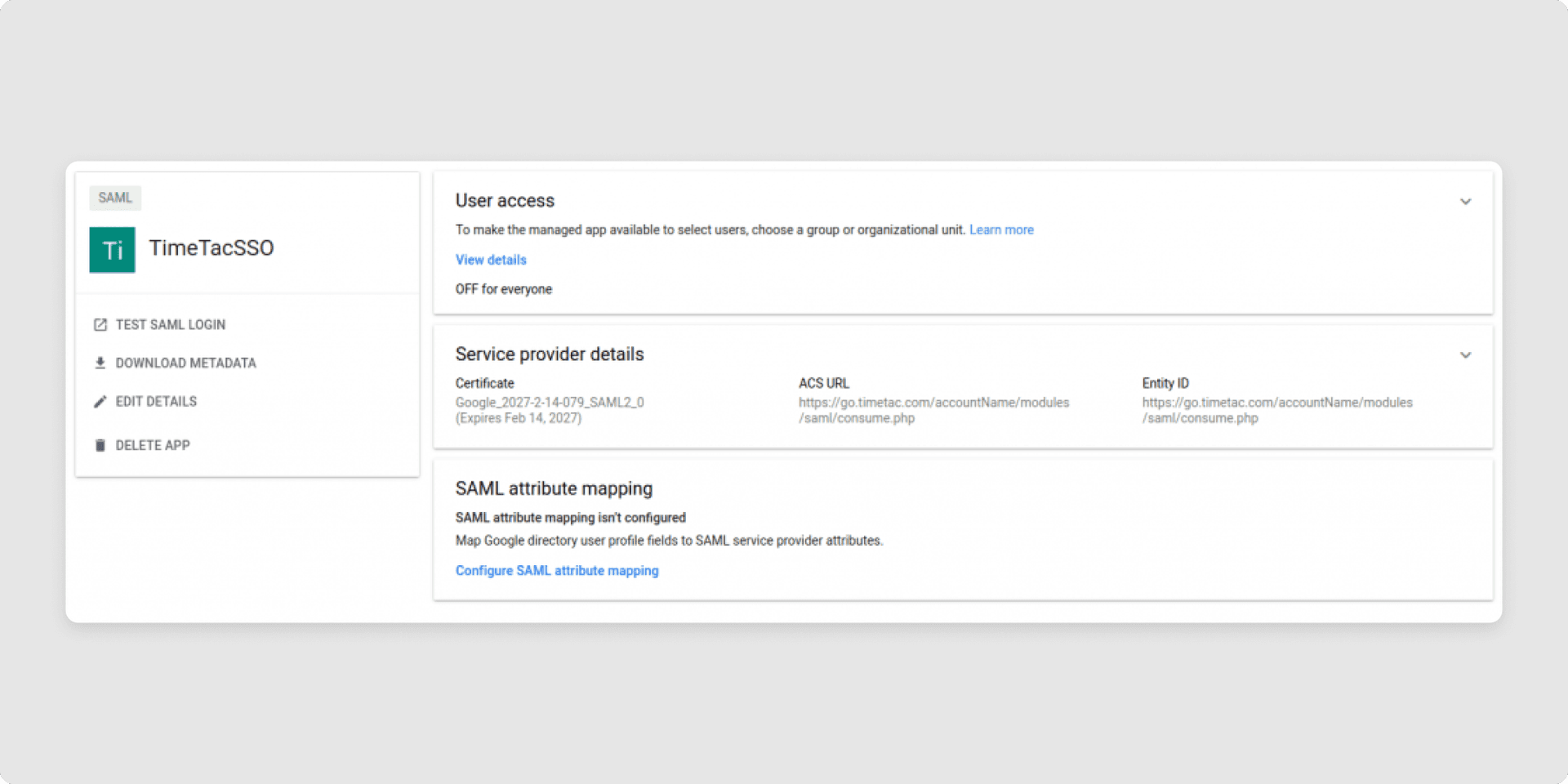
Task: Select the Google certificate name text
Action: pos(550,403)
